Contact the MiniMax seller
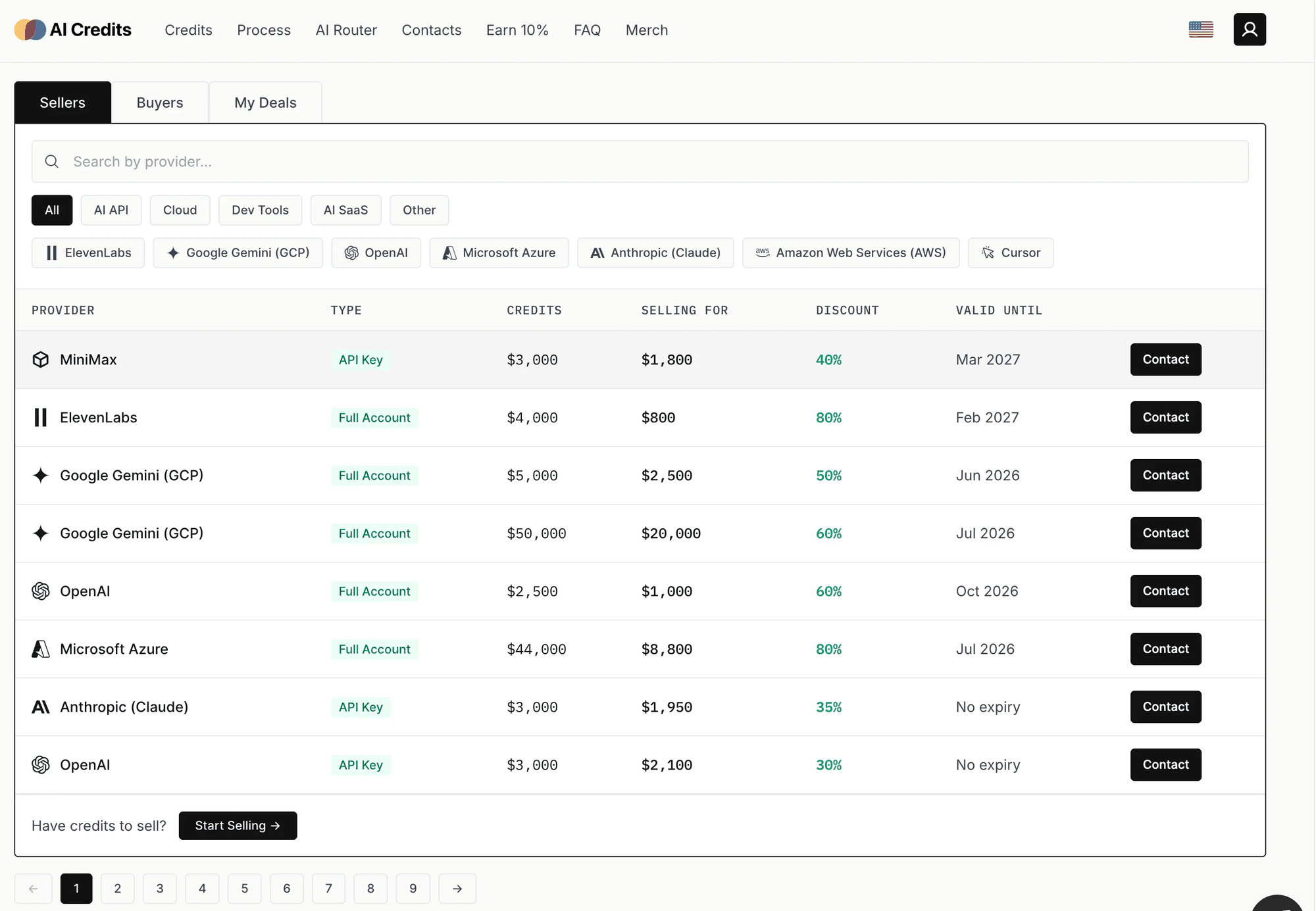The width and height of the screenshot is (1316, 911). (1166, 360)
